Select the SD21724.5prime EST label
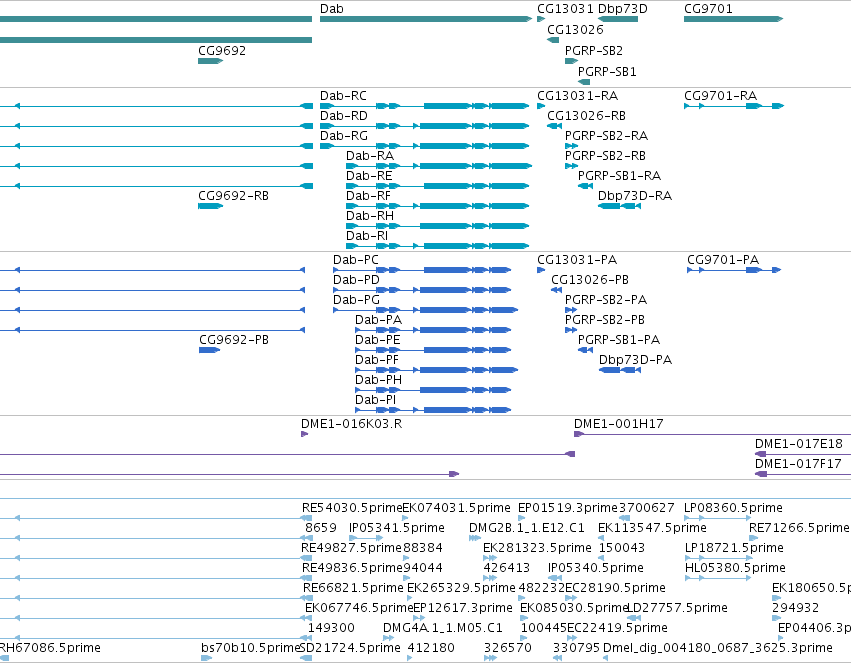The height and width of the screenshot is (663, 851). (x=350, y=648)
